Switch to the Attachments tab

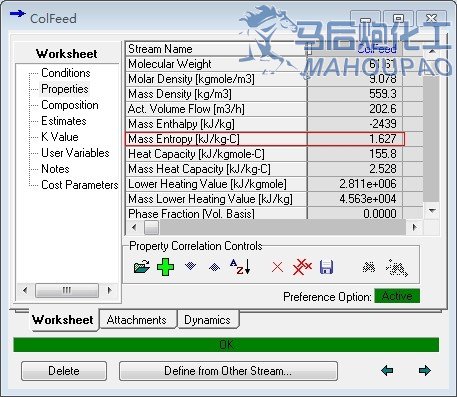137,320
